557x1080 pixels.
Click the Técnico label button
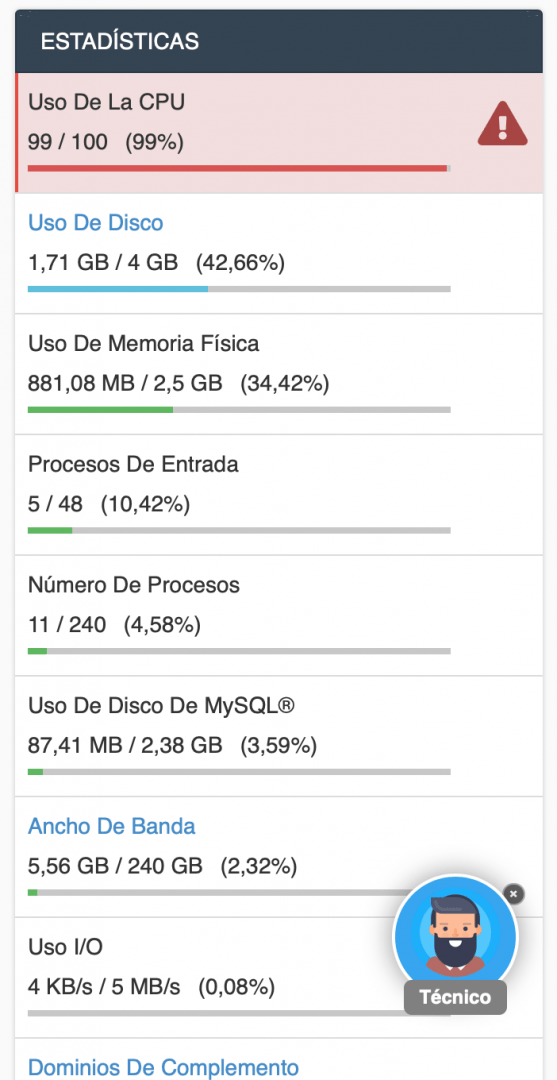(x=455, y=997)
